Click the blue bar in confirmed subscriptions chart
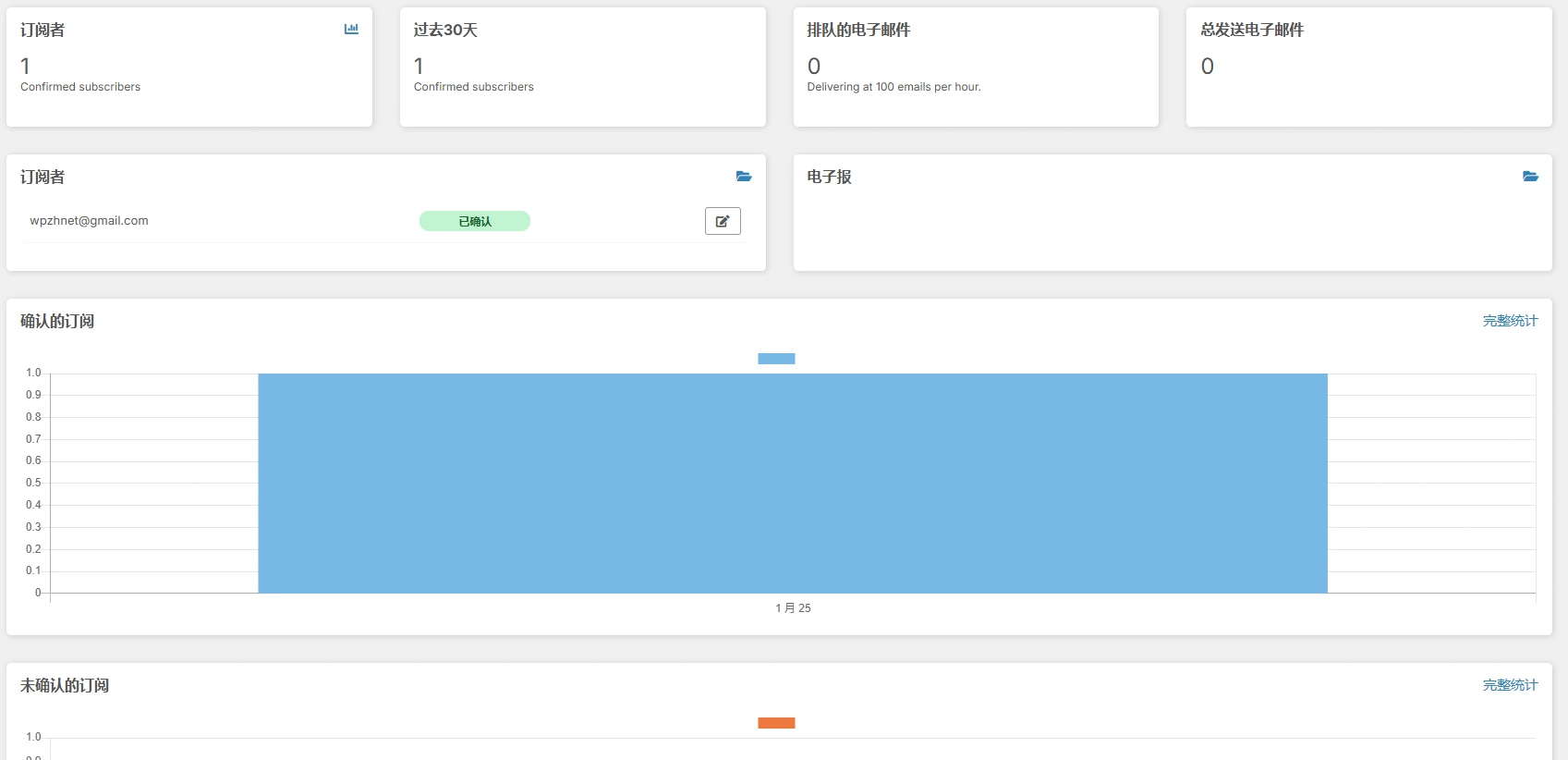 click(793, 483)
